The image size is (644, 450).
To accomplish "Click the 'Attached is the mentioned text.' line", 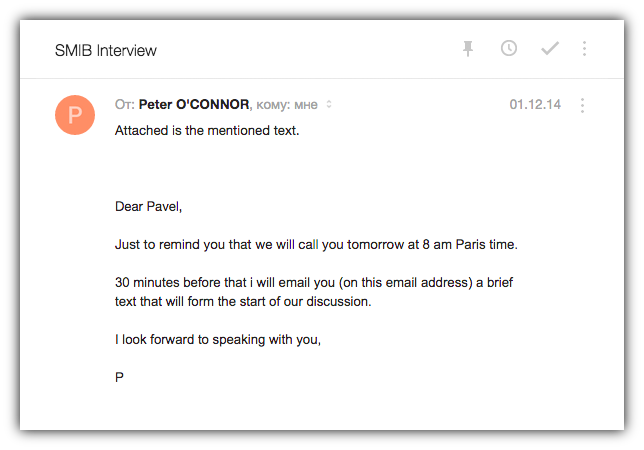I will (x=207, y=130).
